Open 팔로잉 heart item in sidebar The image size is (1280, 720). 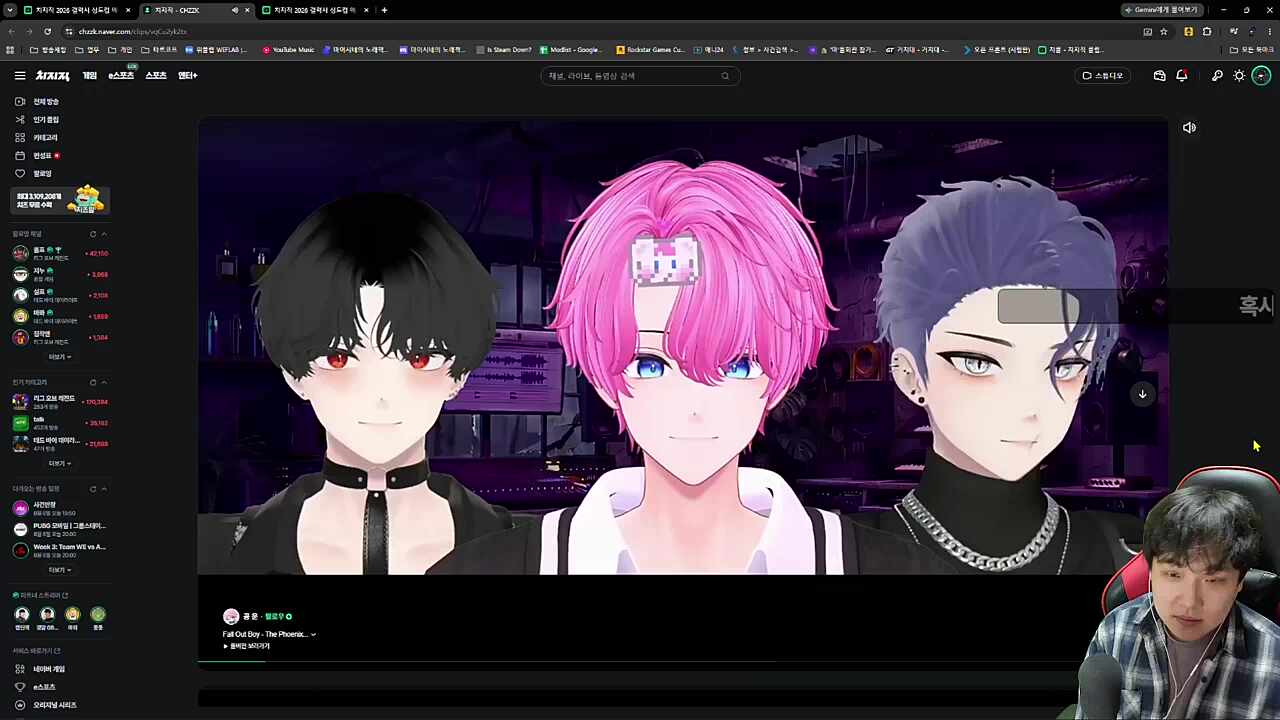34,173
